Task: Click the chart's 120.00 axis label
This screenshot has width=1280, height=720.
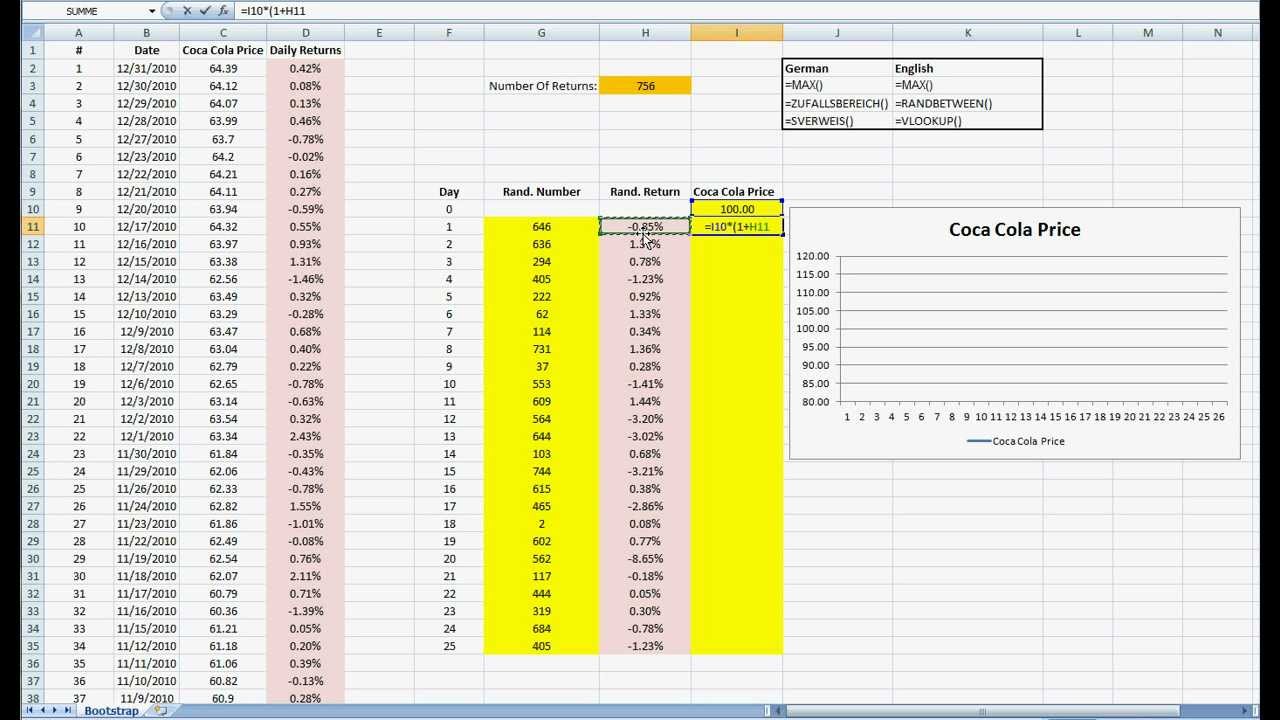Action: [813, 256]
